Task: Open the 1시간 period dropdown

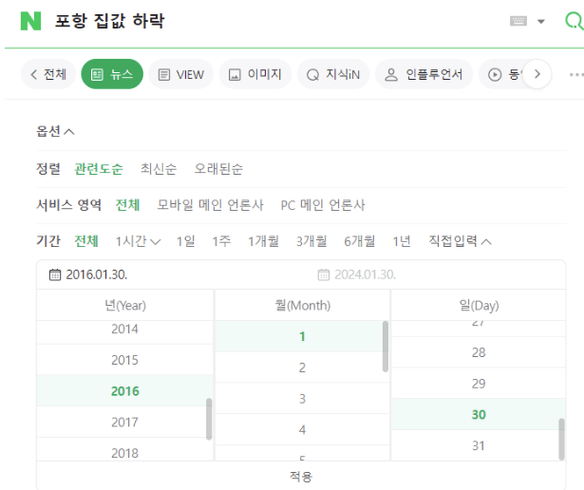Action: click(x=138, y=241)
